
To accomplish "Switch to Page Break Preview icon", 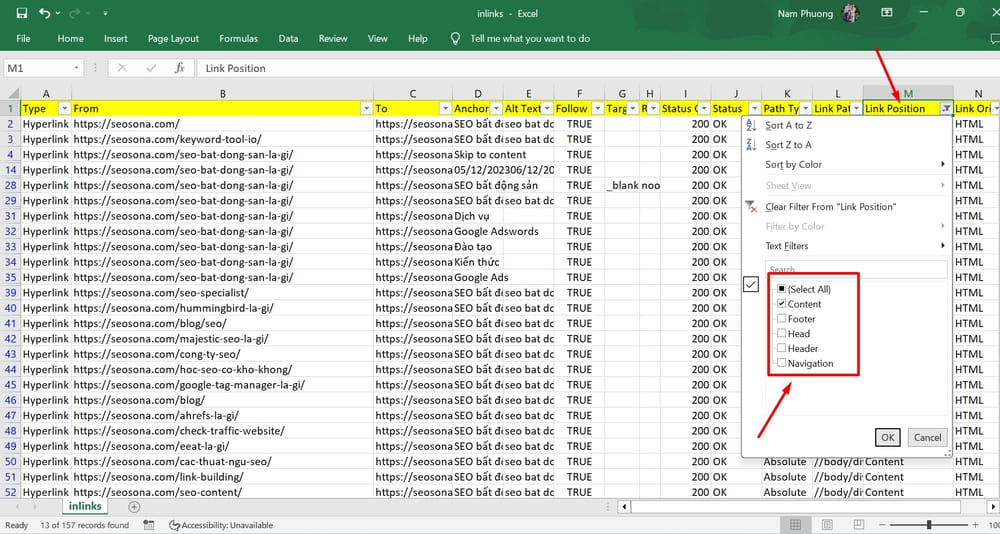I will 861,525.
